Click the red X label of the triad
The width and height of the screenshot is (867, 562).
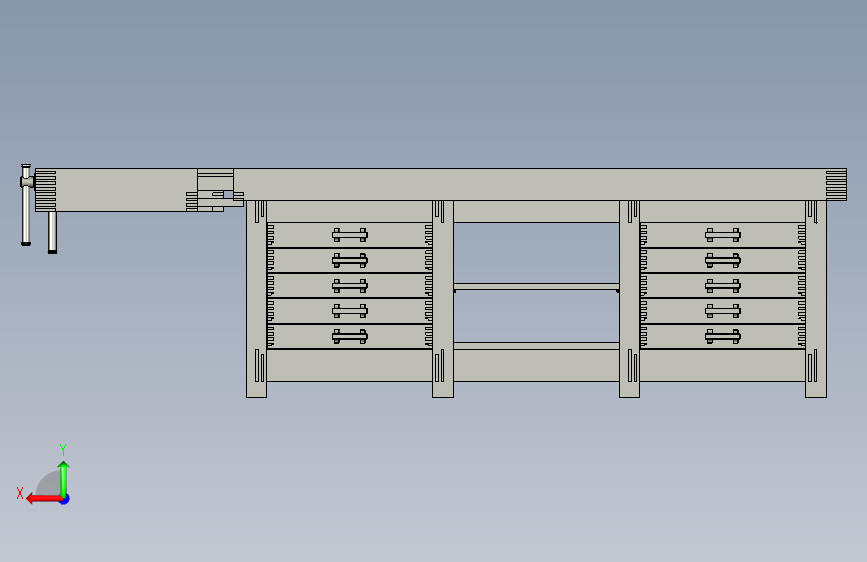[x=20, y=493]
